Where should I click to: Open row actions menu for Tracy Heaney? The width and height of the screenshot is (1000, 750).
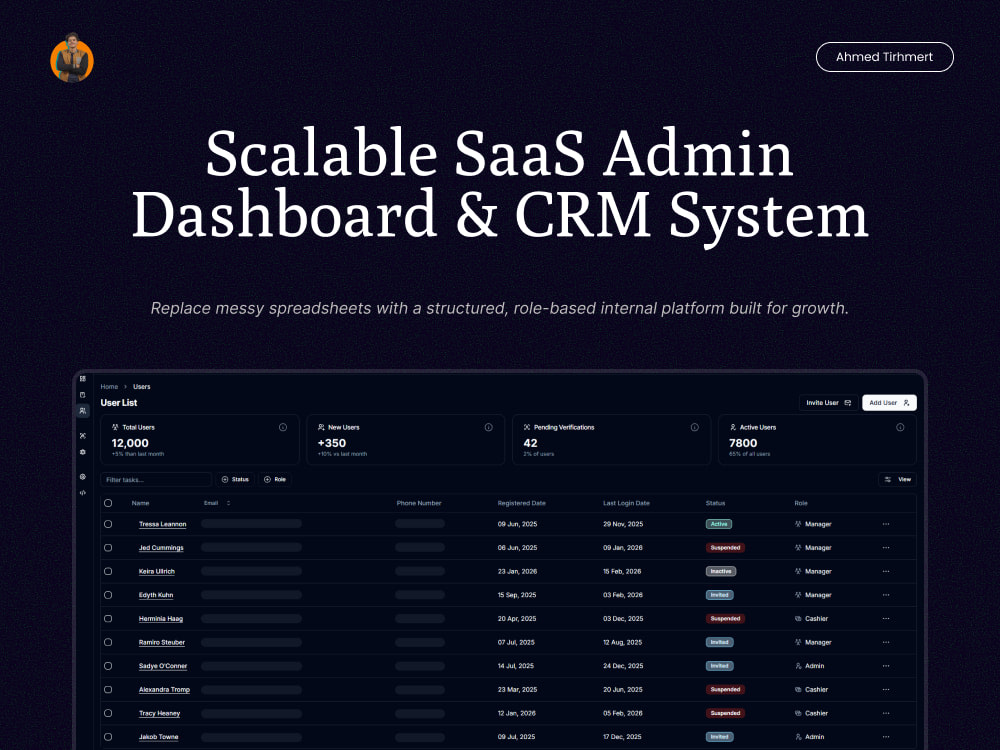pyautogui.click(x=886, y=713)
